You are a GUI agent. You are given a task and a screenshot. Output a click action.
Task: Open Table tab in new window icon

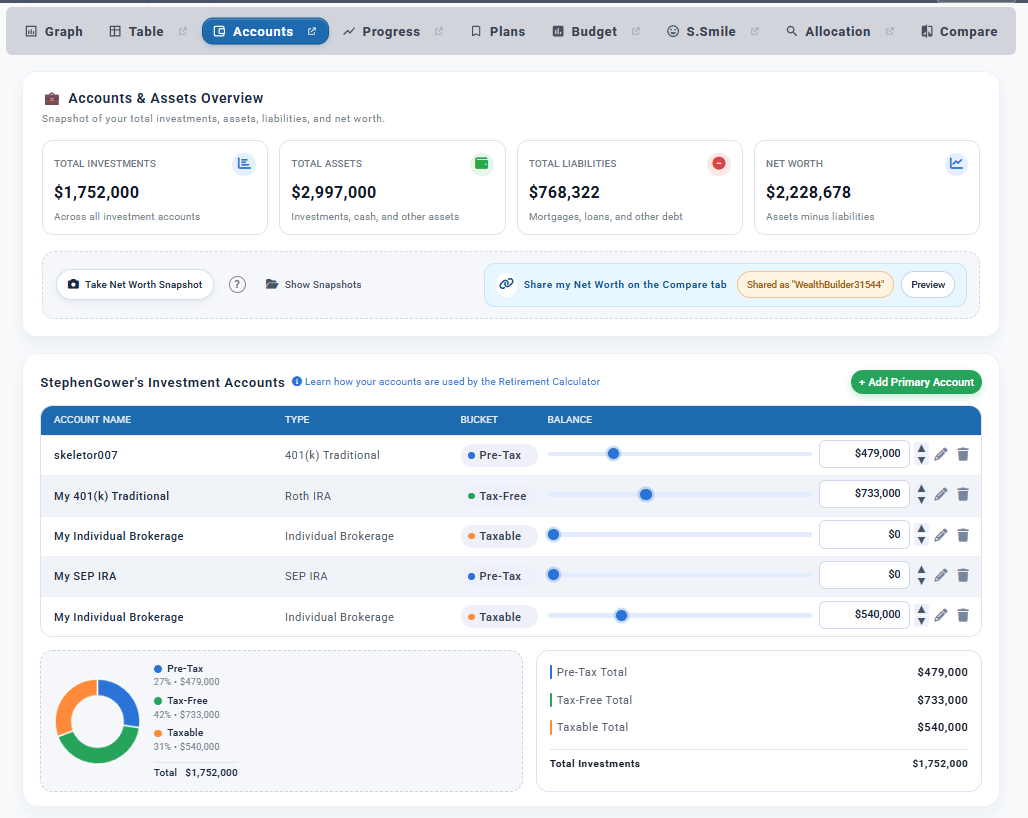[x=183, y=32]
